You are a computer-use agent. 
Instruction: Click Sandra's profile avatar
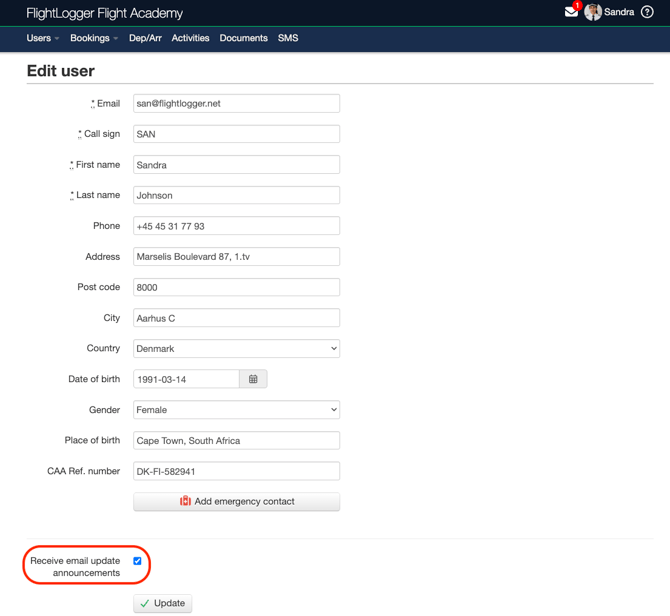coord(593,12)
